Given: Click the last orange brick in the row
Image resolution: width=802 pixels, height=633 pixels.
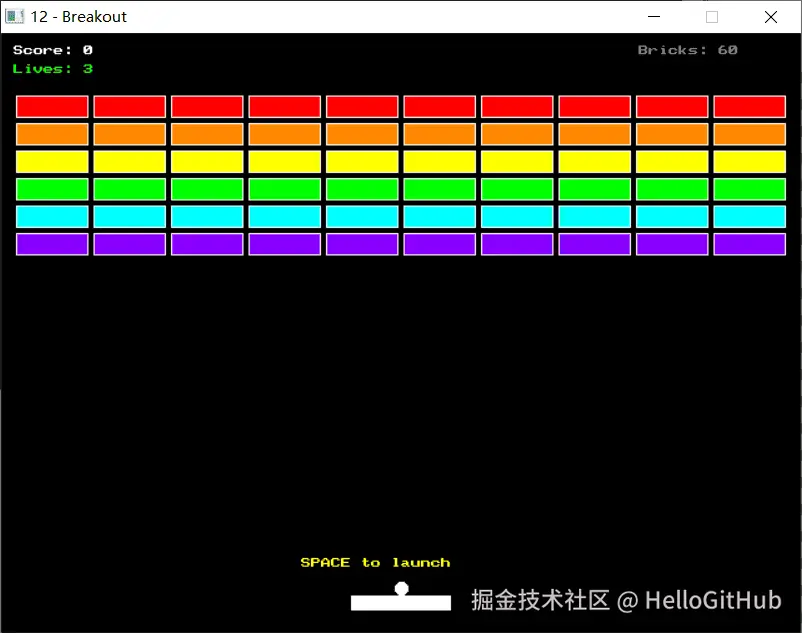Looking at the screenshot, I should coord(749,134).
